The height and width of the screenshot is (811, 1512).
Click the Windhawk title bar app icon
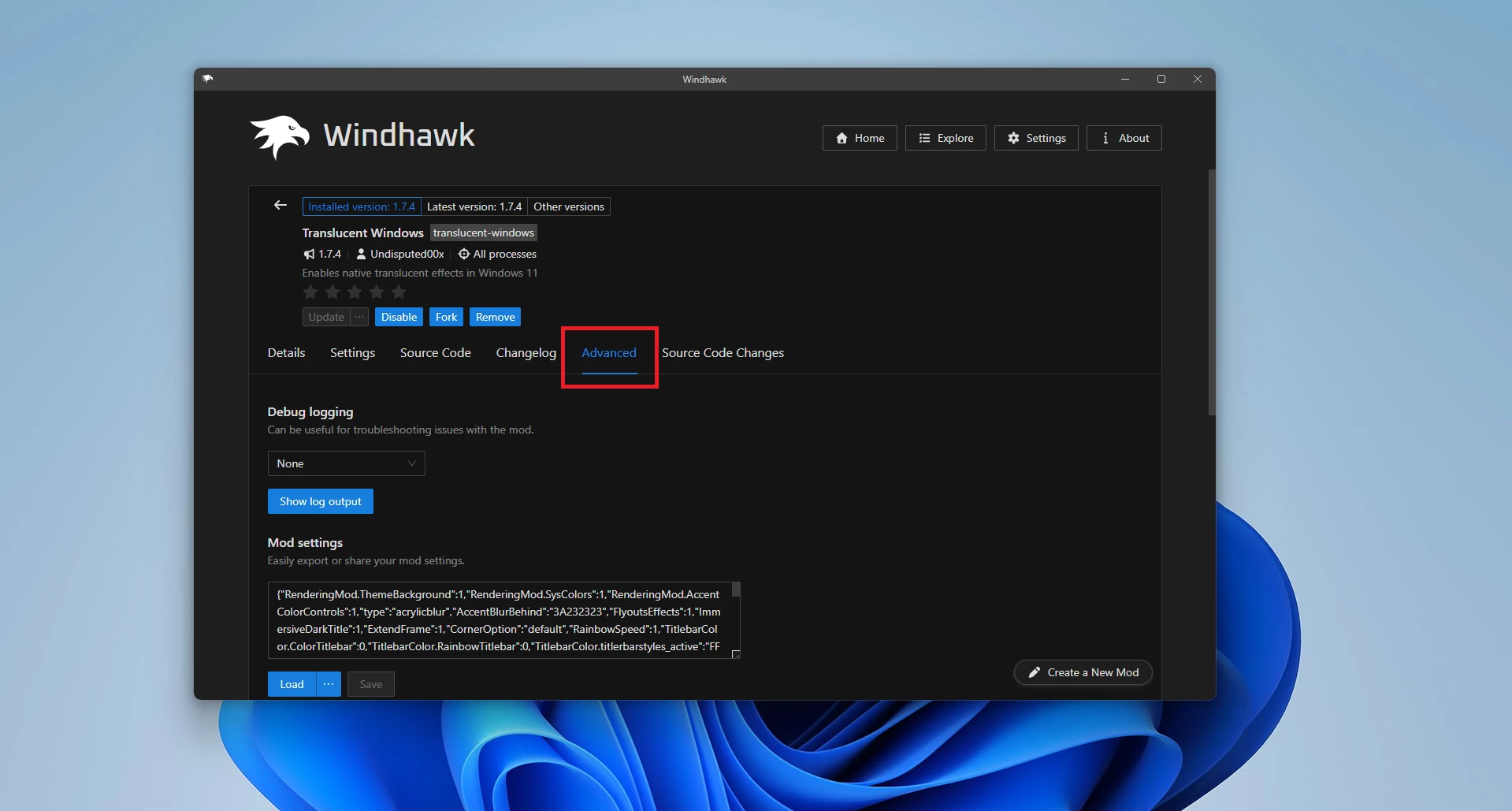tap(207, 79)
